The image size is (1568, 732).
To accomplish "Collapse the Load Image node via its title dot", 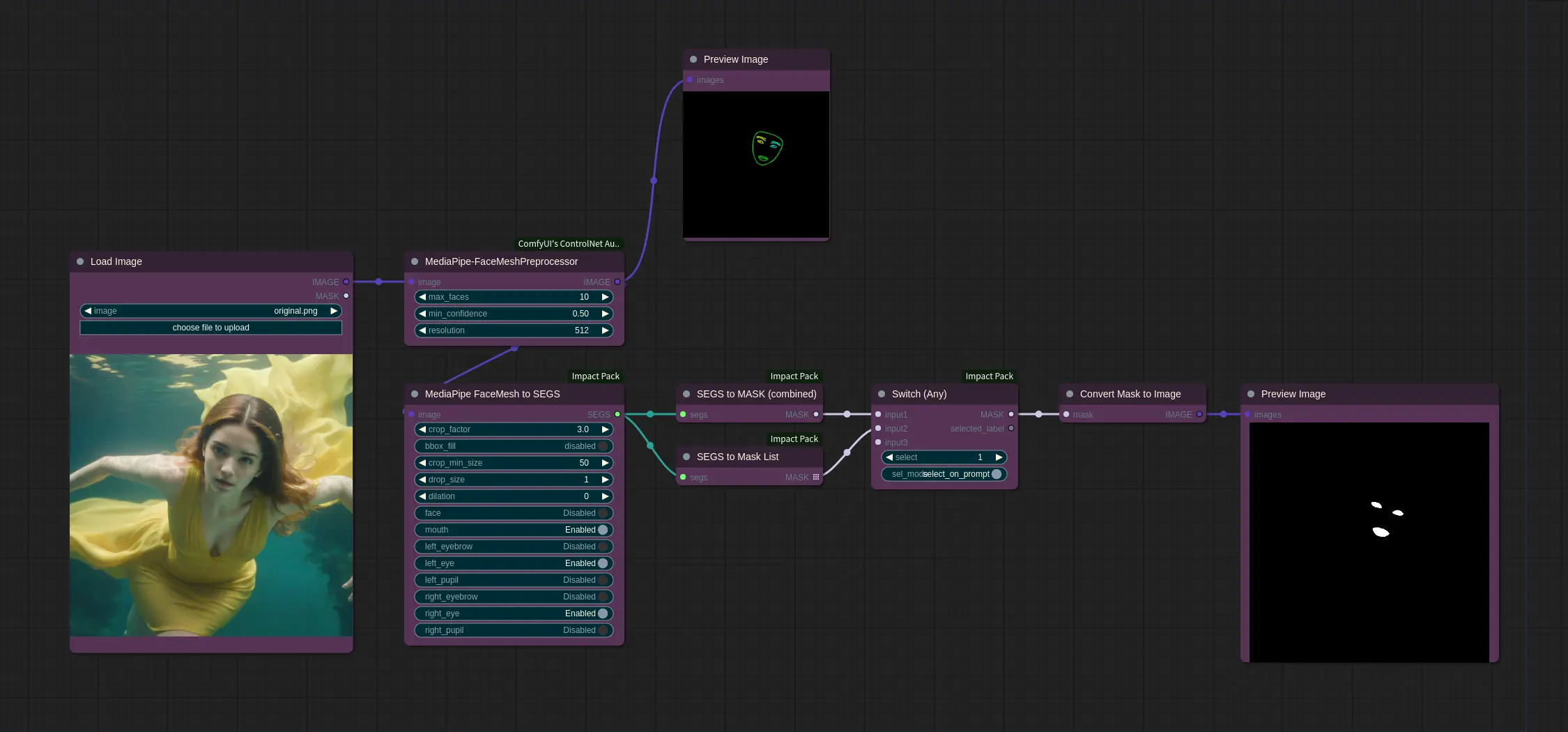I will [x=80, y=261].
